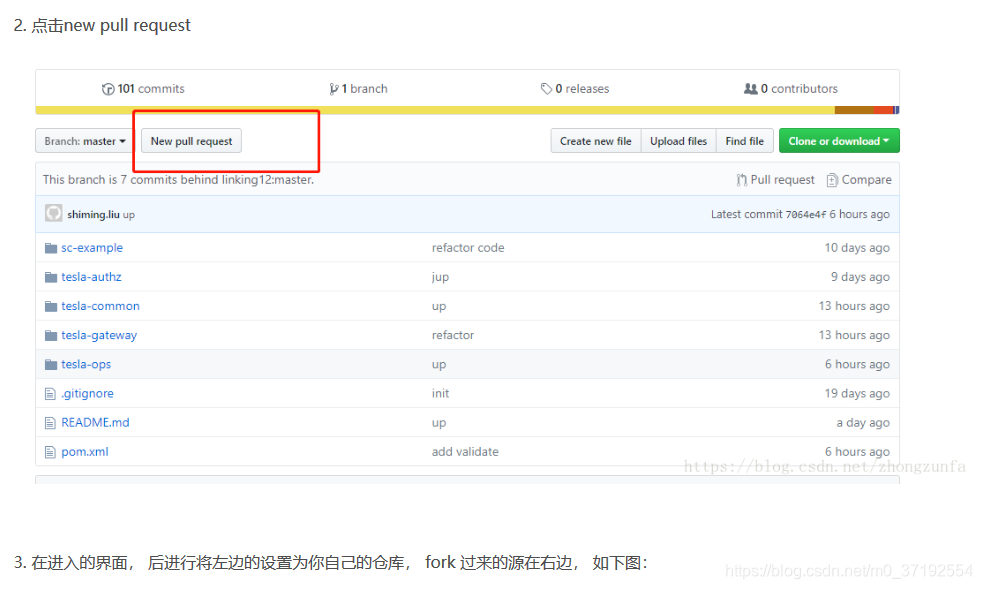
Task: Open the tesla-authz folder link
Action: pos(91,277)
